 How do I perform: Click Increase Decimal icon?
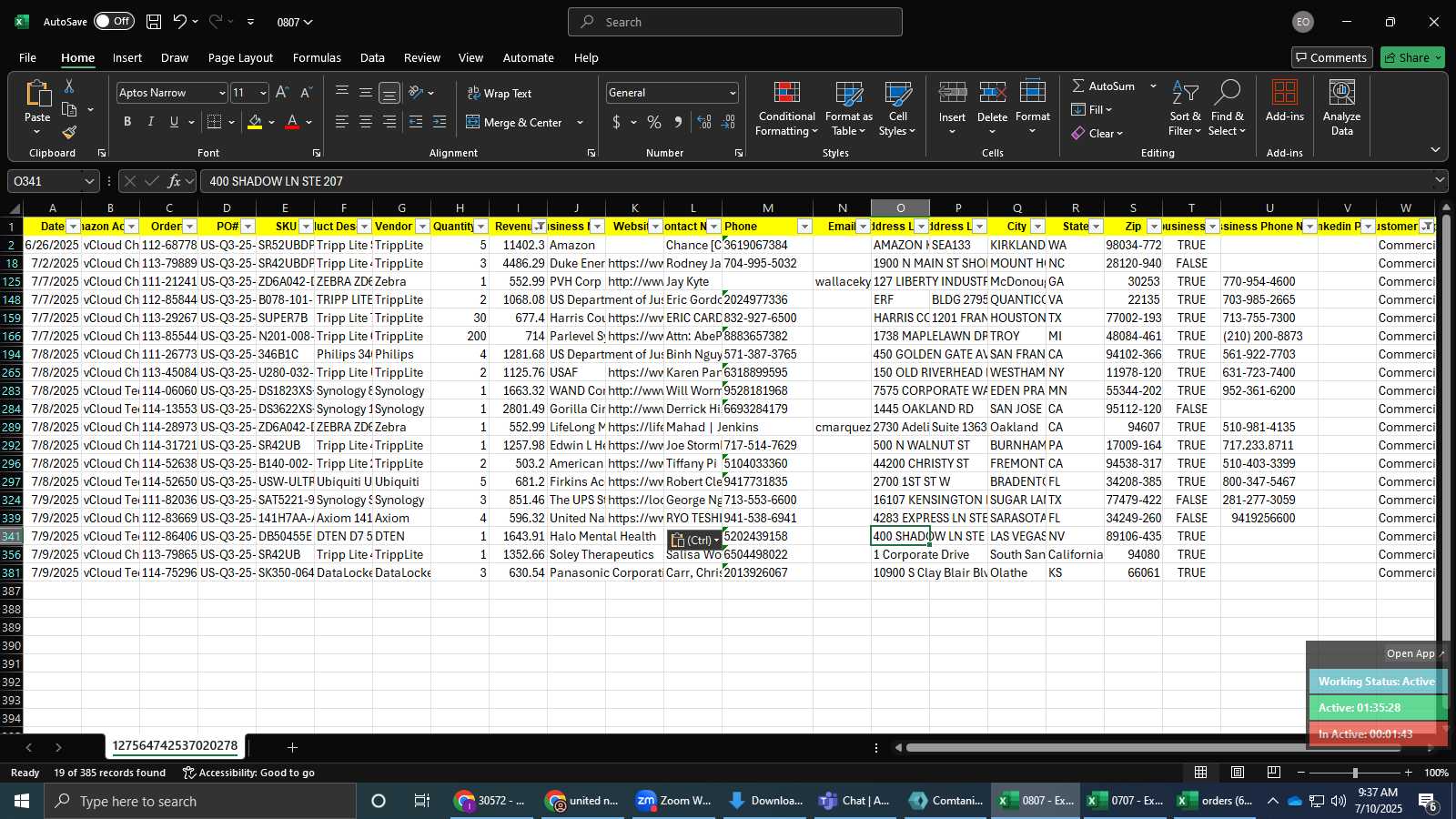[704, 122]
